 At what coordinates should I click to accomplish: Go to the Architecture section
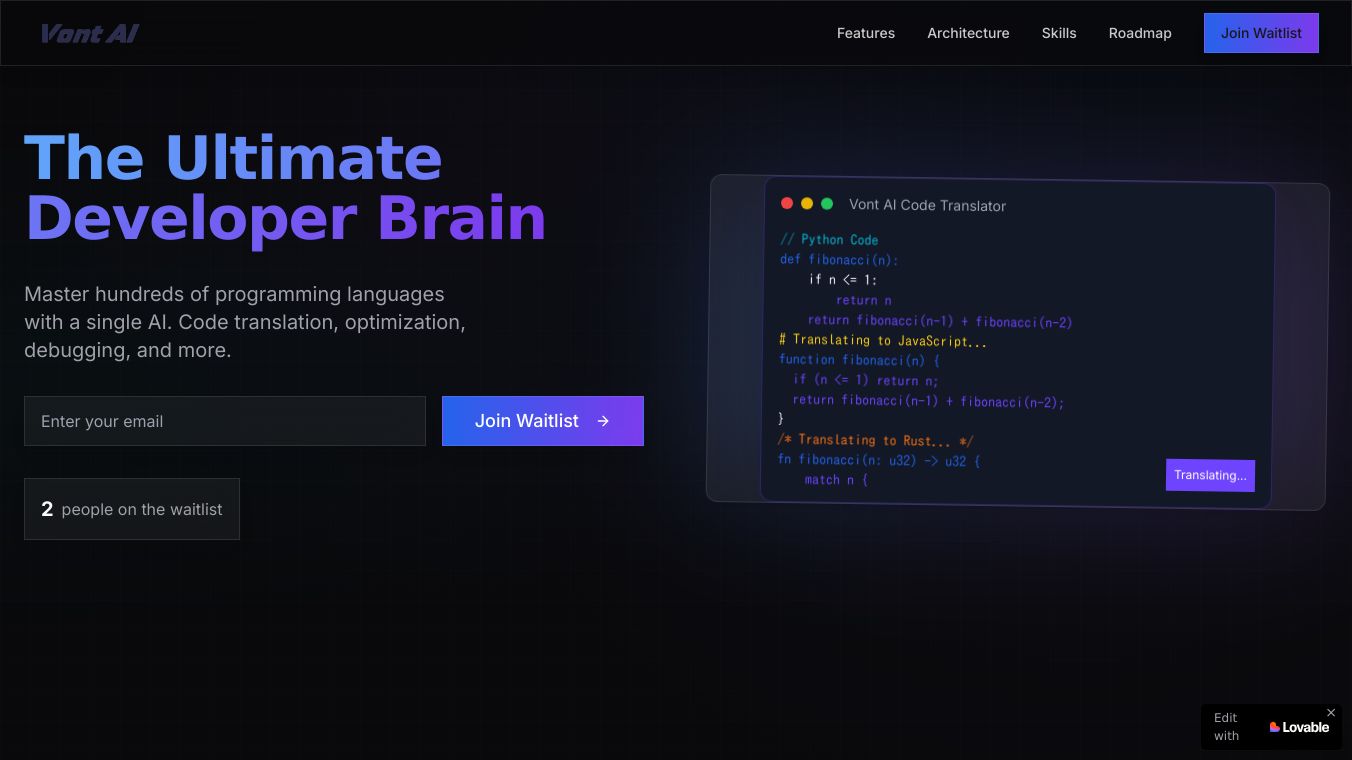(968, 33)
